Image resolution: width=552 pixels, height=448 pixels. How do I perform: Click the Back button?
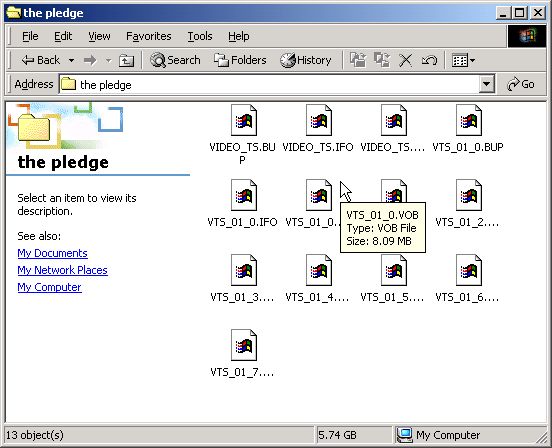[x=40, y=60]
